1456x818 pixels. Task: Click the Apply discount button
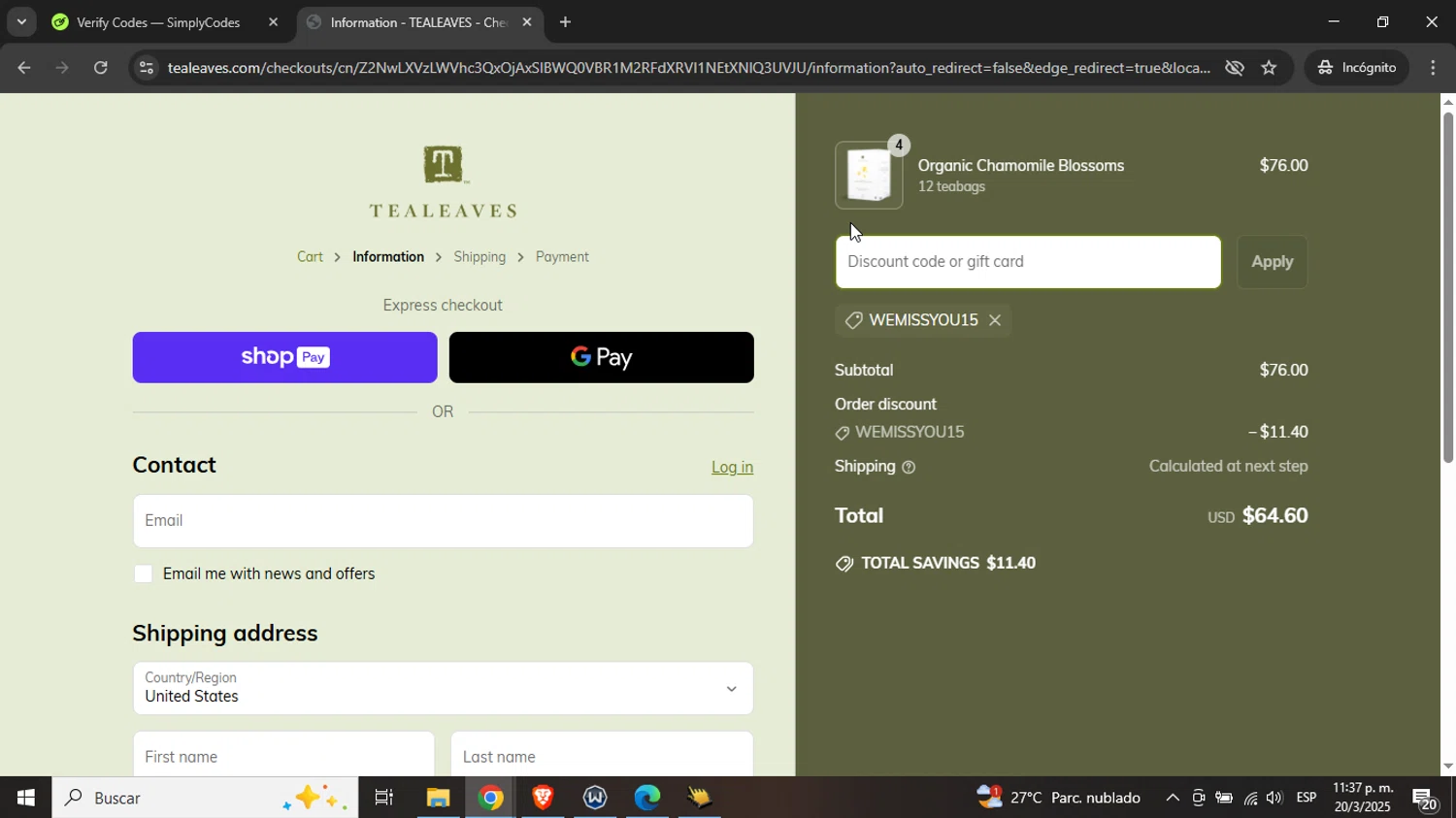coord(1272,262)
